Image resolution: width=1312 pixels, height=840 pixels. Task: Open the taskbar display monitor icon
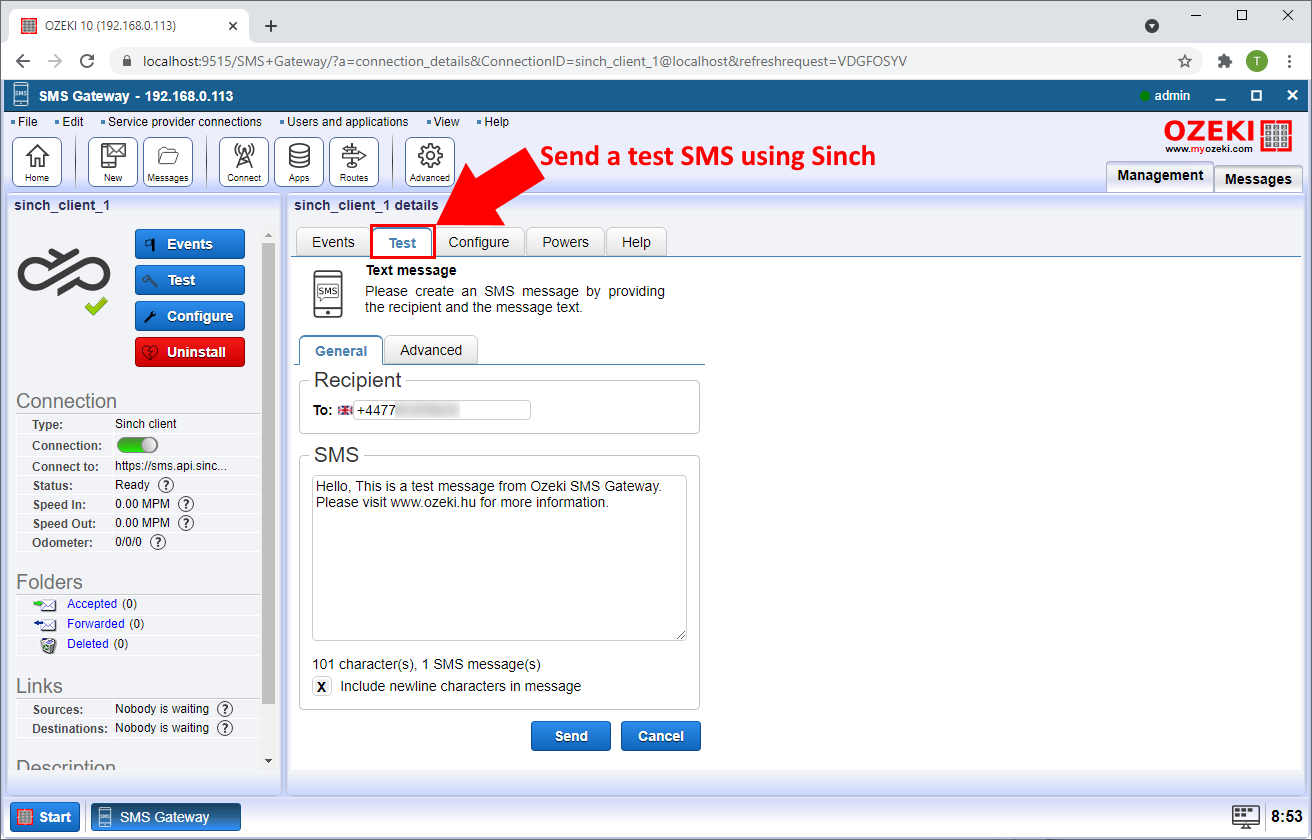pyautogui.click(x=1246, y=816)
